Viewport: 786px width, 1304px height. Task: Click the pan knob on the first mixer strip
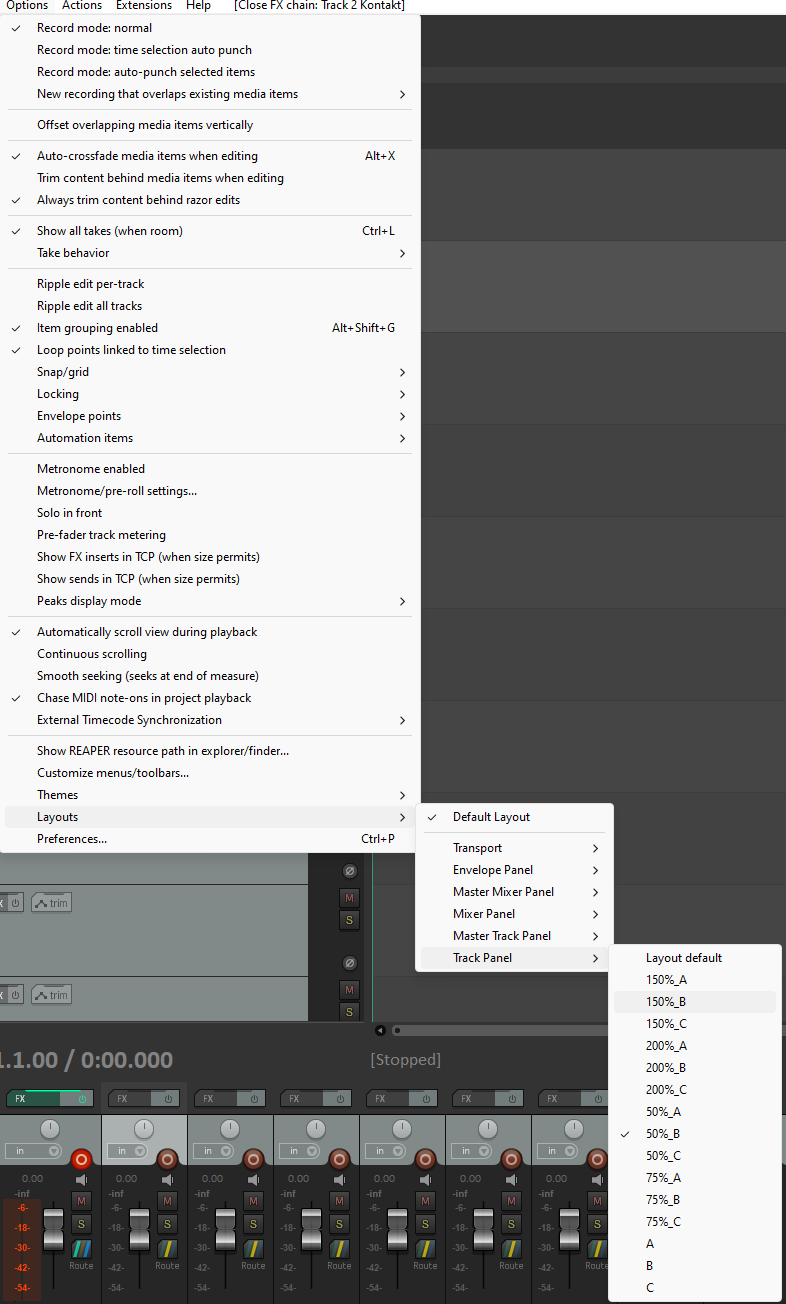click(x=50, y=1129)
